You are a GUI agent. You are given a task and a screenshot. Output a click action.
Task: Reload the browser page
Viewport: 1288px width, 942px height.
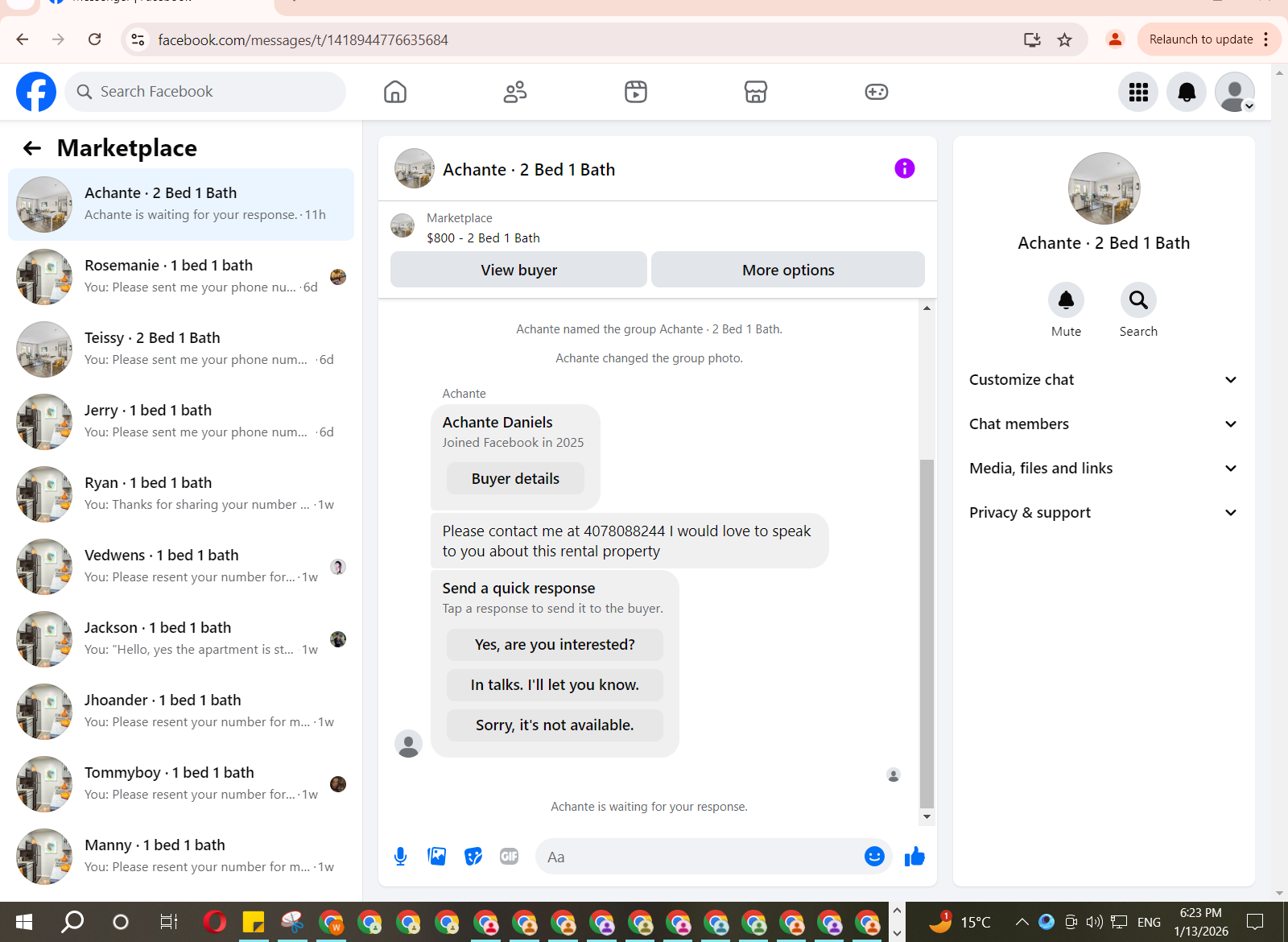pos(94,39)
